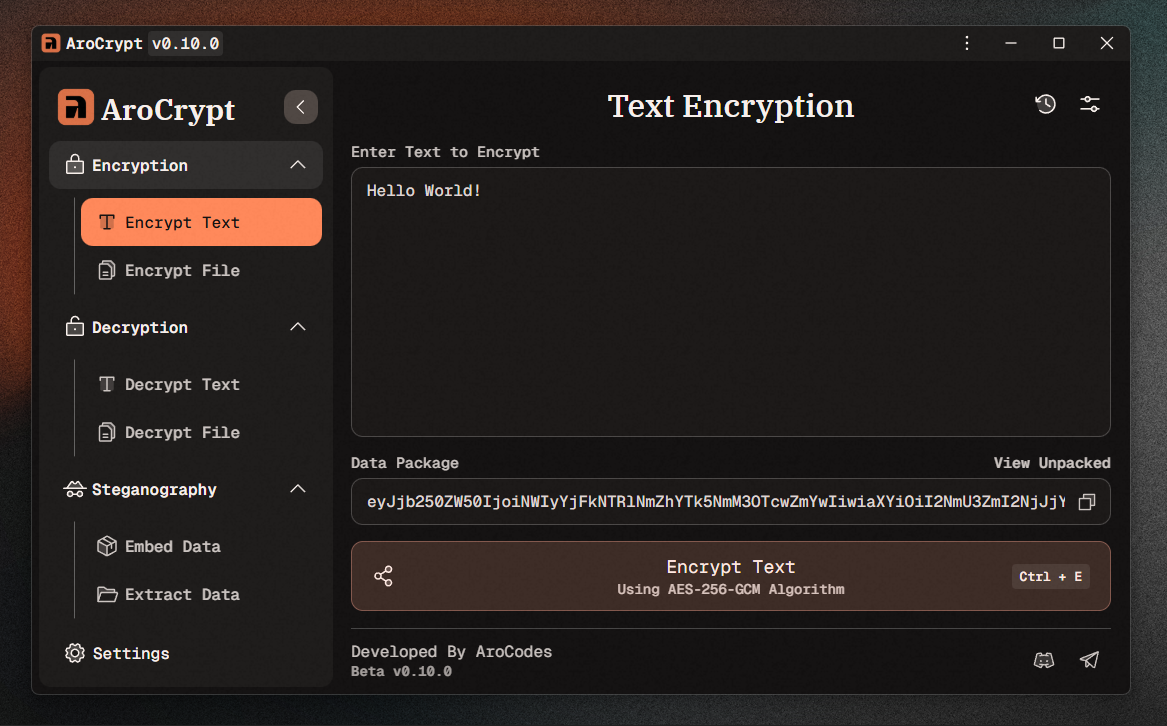
Task: Click the Developed By AroCodes text
Action: (x=452, y=652)
